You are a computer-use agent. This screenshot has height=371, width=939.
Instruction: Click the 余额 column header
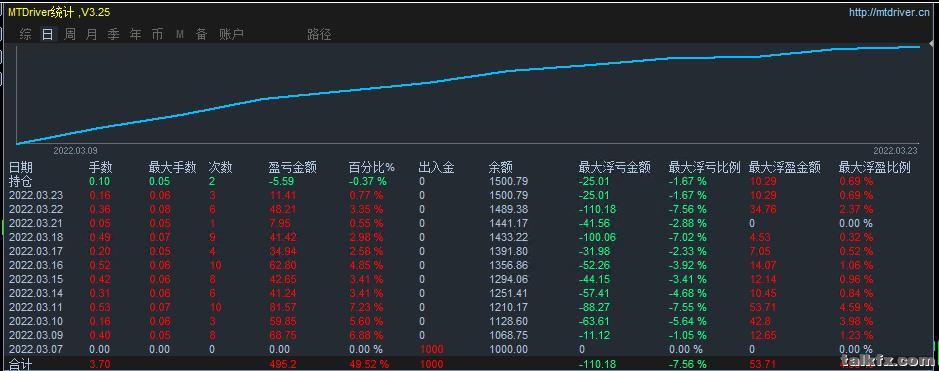pos(501,168)
